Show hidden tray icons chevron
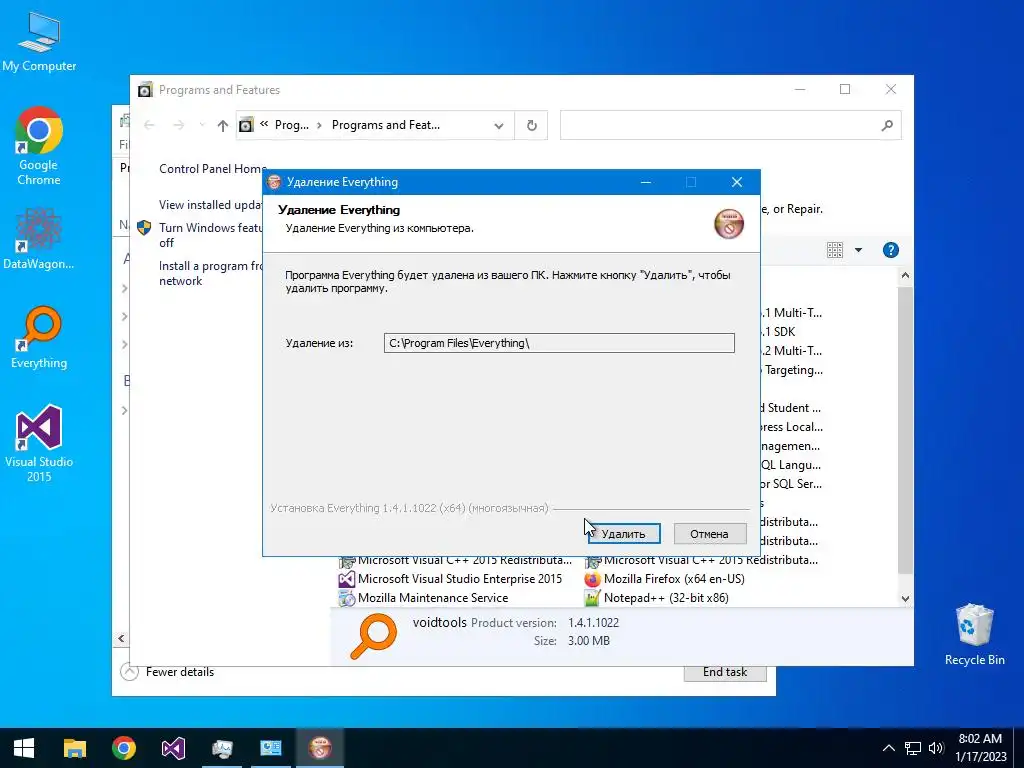 pos(888,748)
